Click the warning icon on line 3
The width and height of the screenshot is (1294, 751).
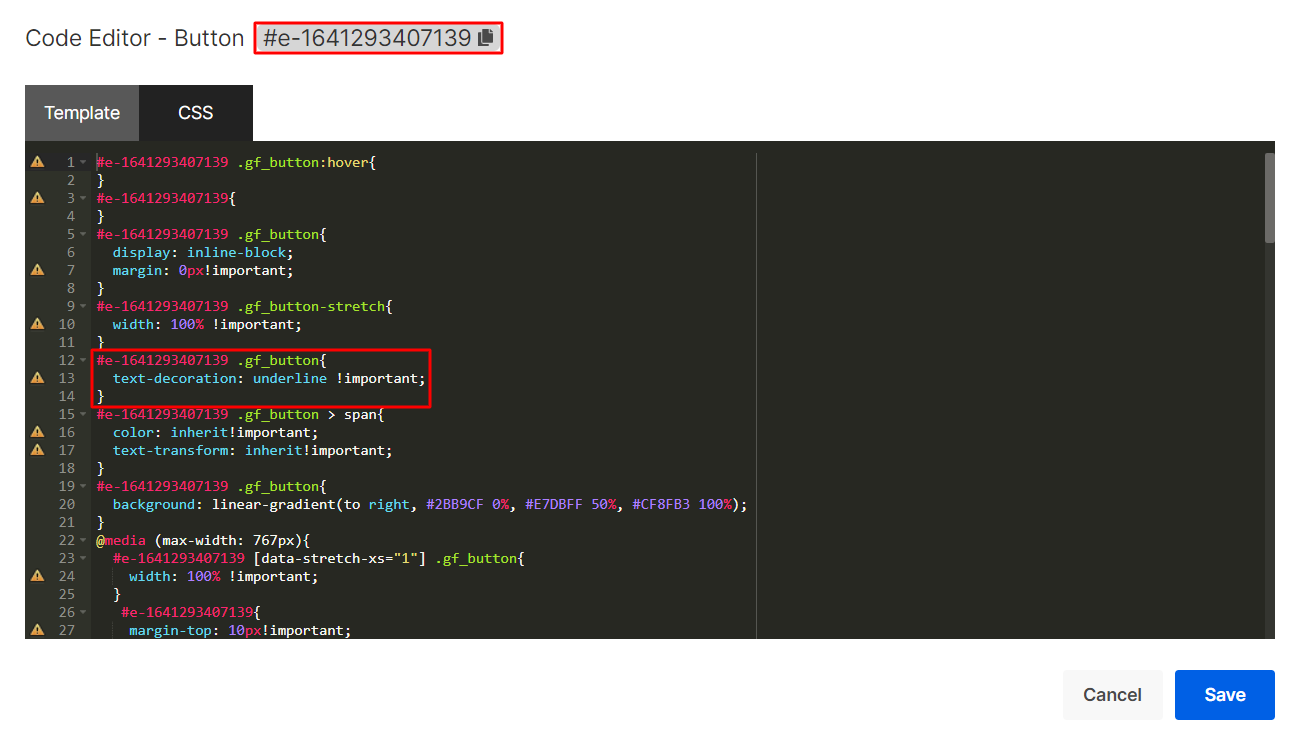[37, 197]
